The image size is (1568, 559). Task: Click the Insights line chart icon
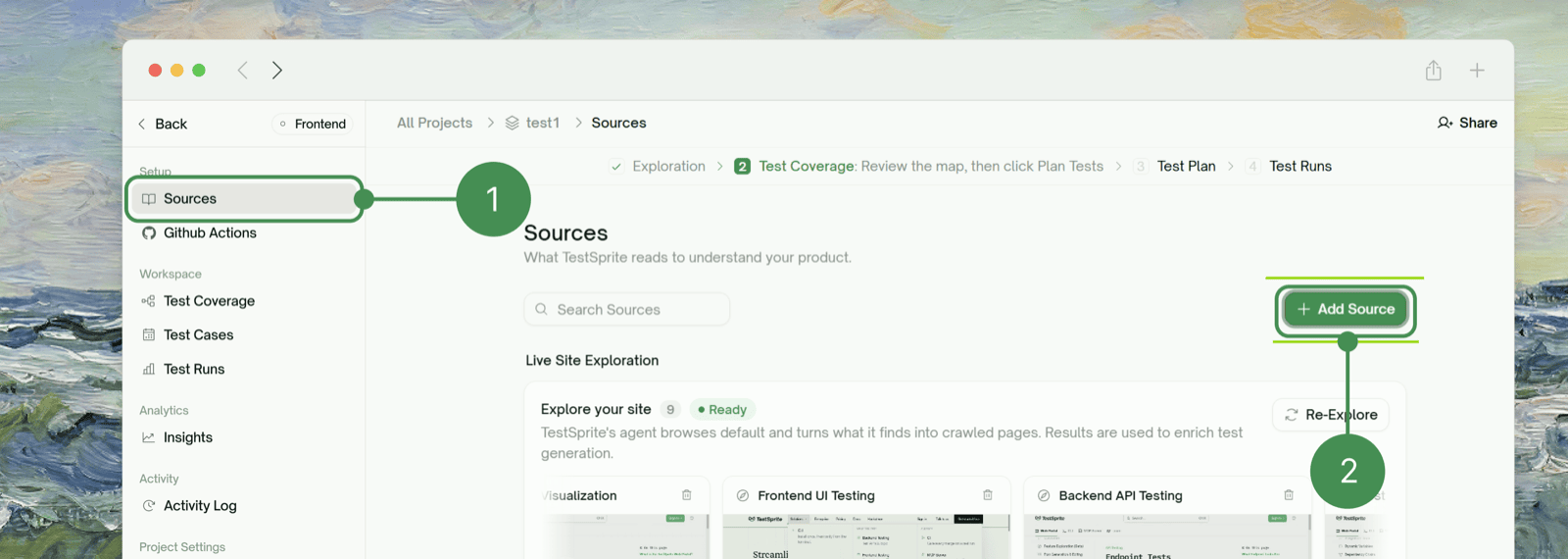149,437
